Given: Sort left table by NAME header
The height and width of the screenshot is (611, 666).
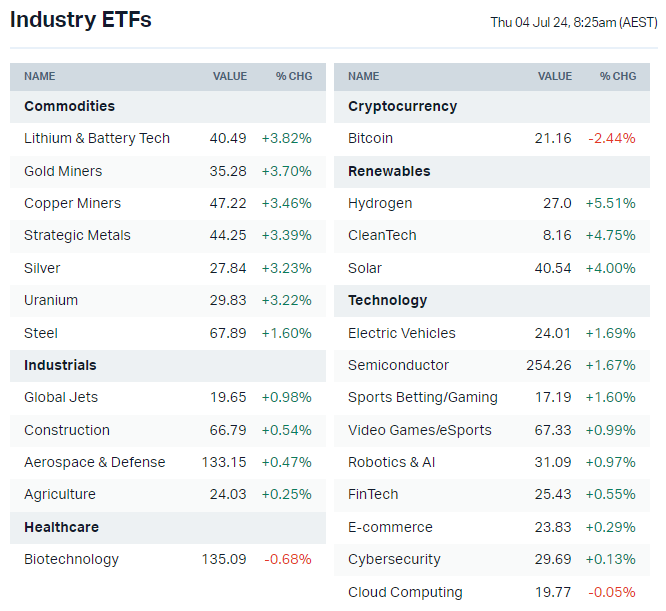Looking at the screenshot, I should coord(40,76).
